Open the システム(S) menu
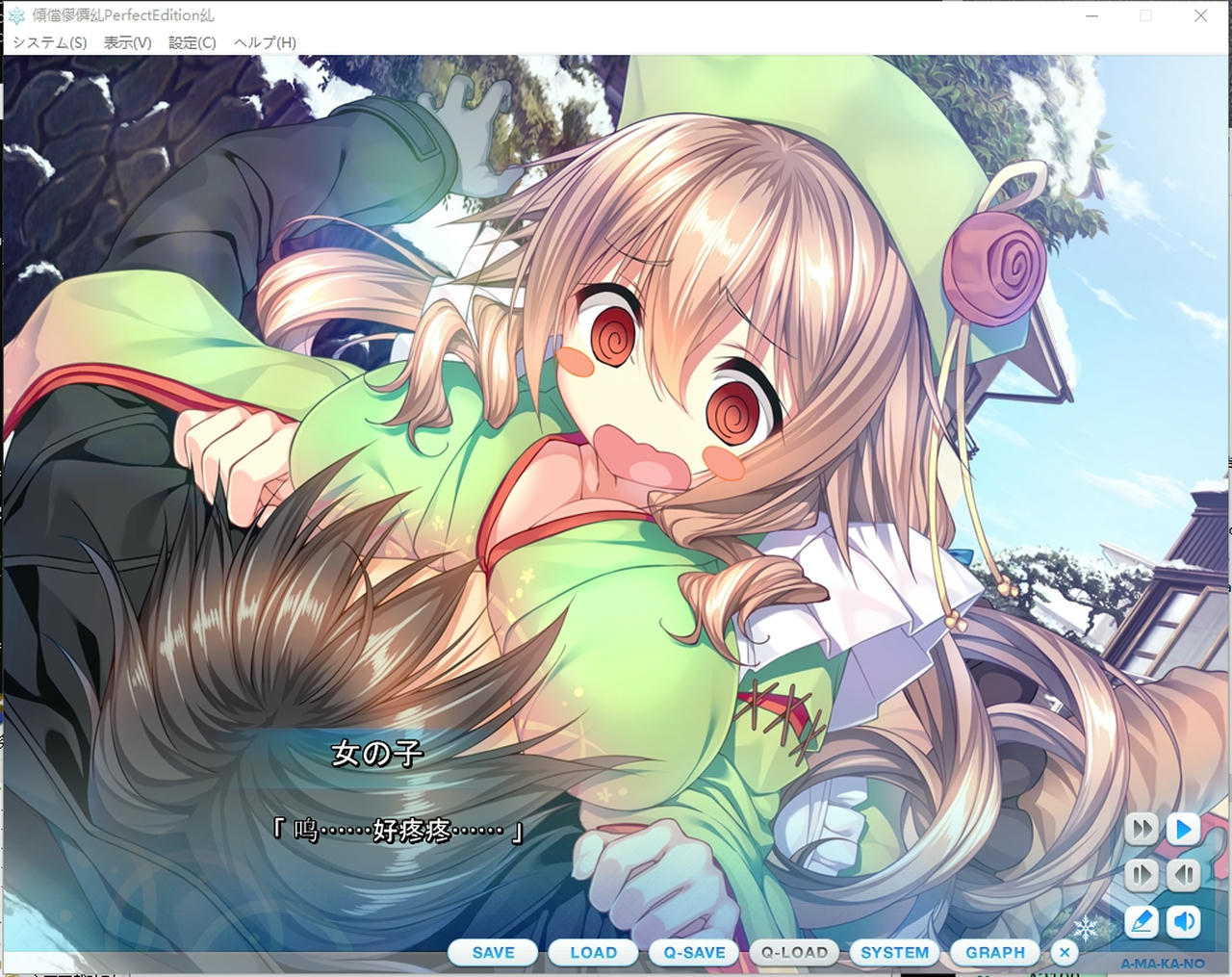The image size is (1232, 977). pos(49,42)
